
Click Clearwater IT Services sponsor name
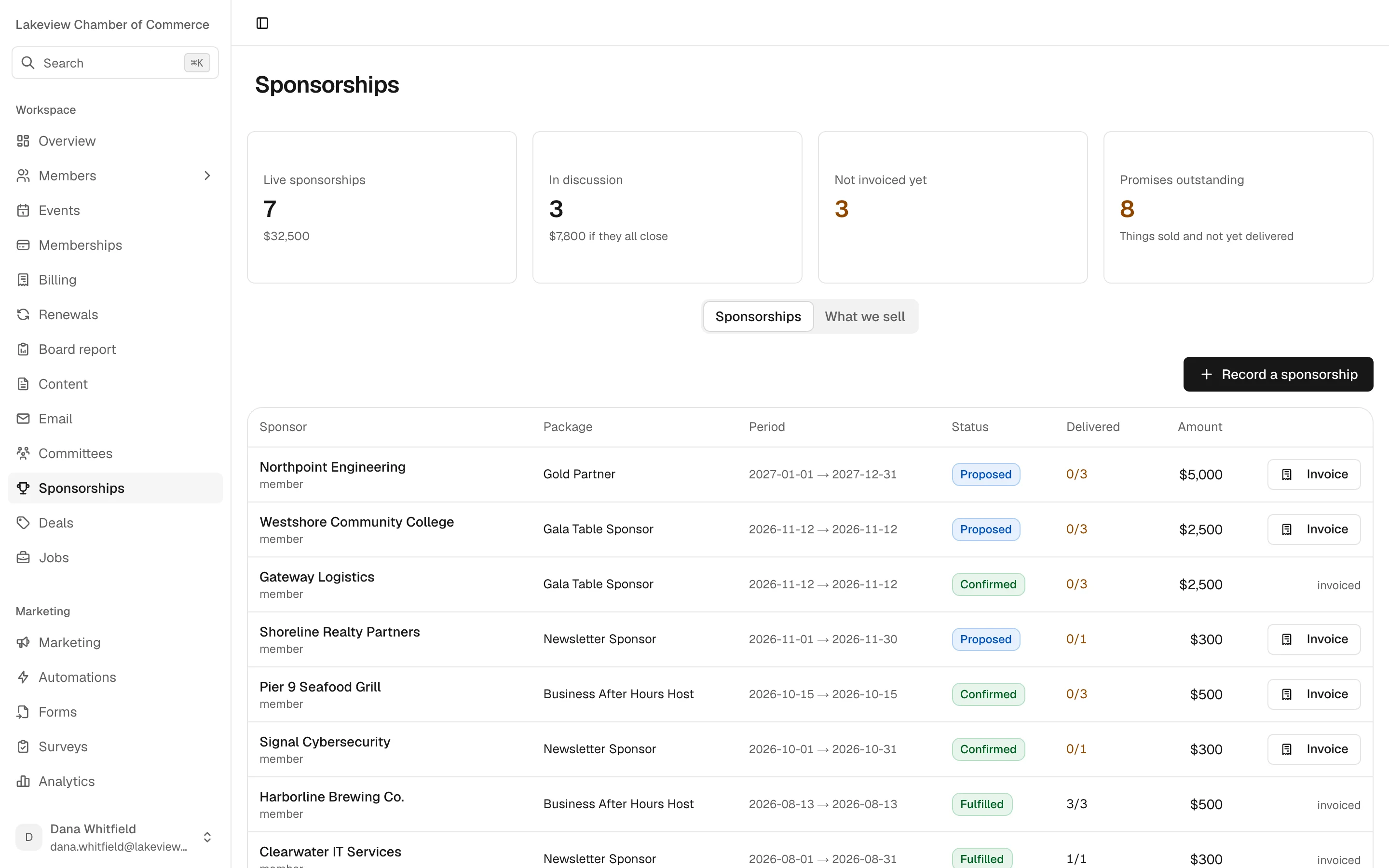click(x=330, y=852)
